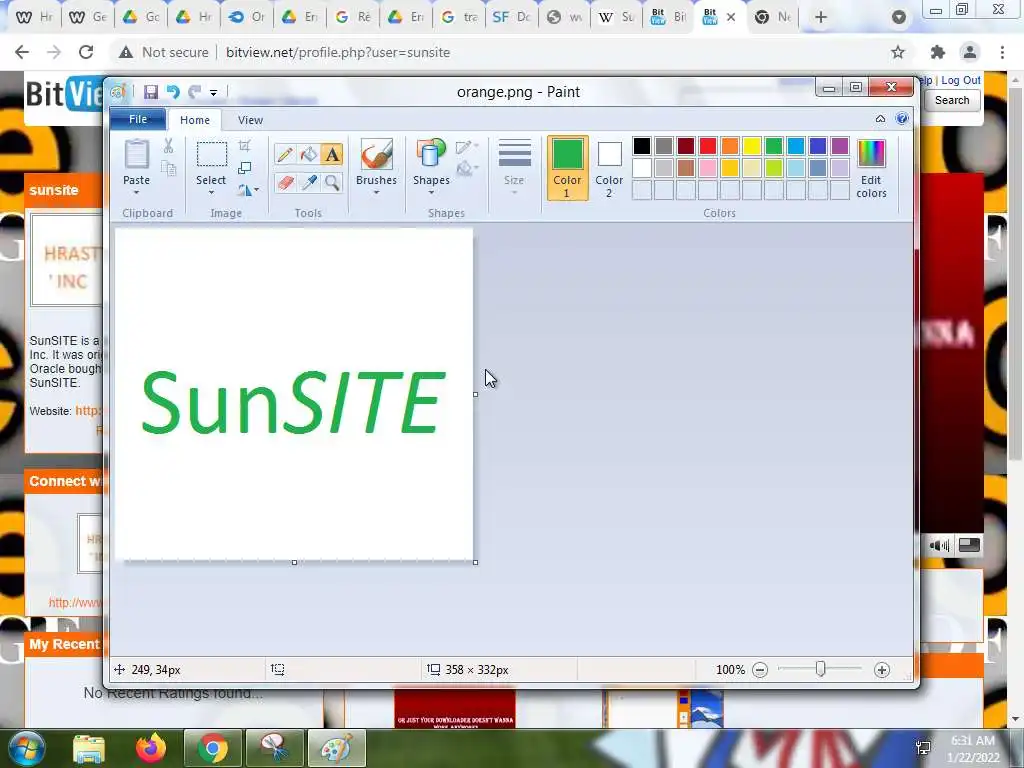Switch to the SF browser tab
Viewport: 1024px width, 768px height.
(x=511, y=18)
